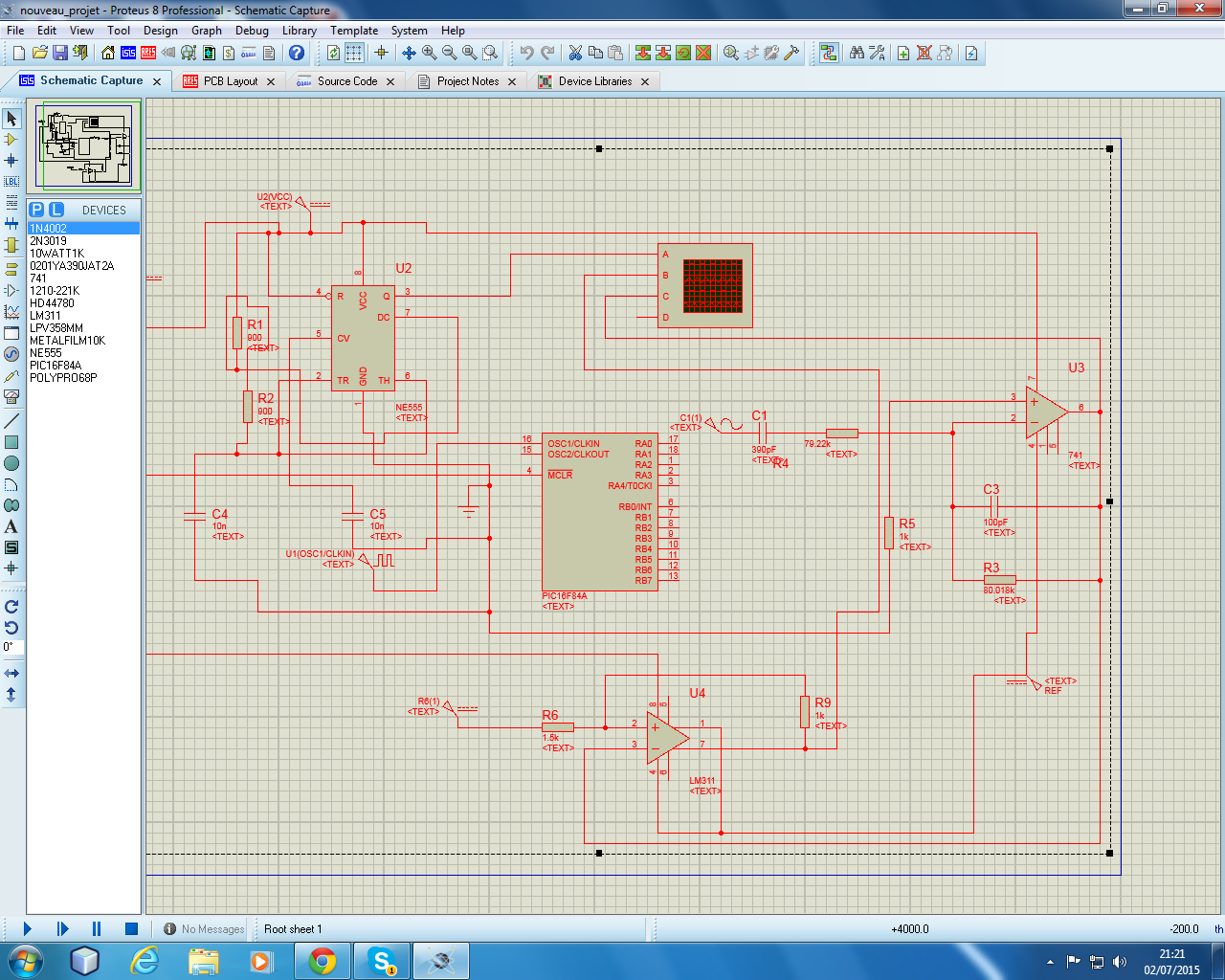Select the 2D Graphics Text tool
This screenshot has height=980, width=1225.
[11, 526]
